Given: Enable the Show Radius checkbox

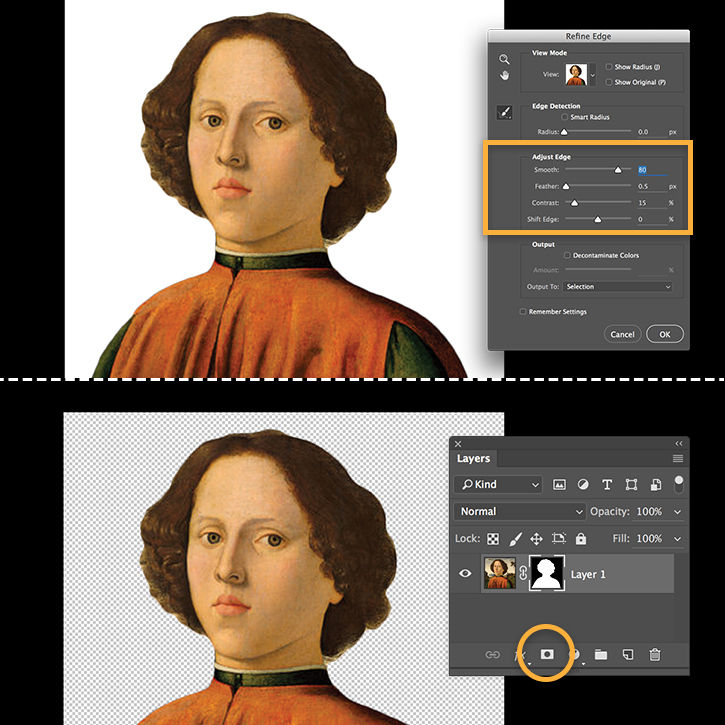Looking at the screenshot, I should [609, 67].
